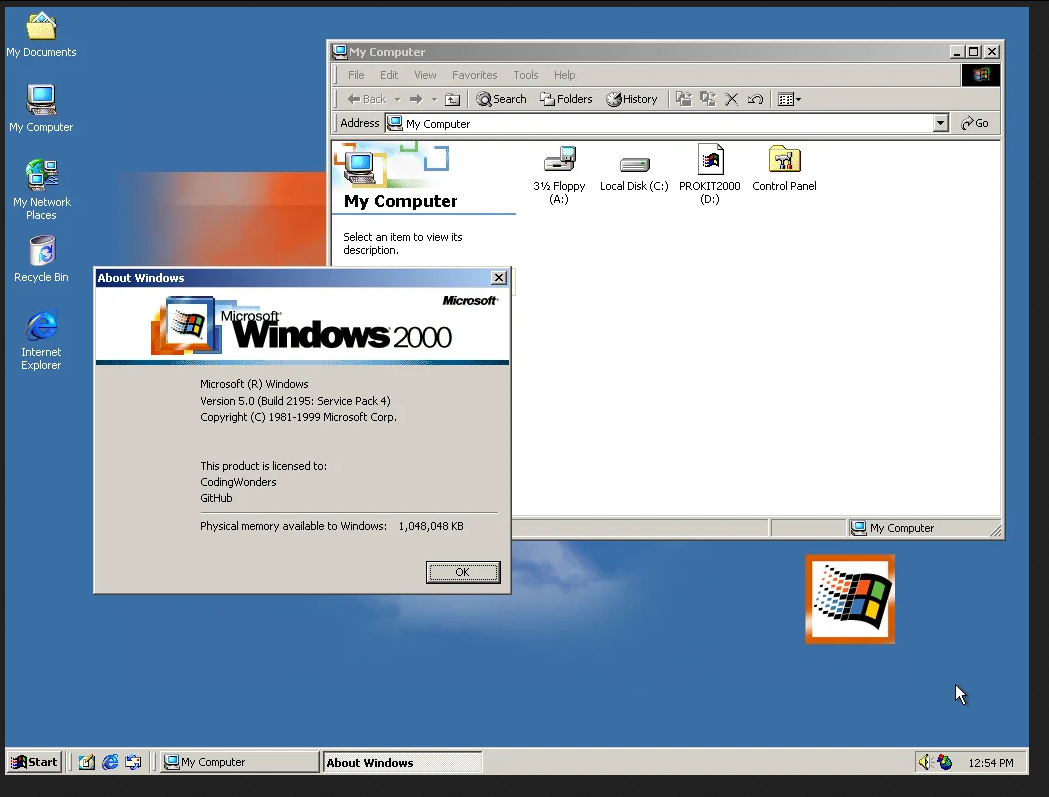Screen dimensions: 1049x797
Task: Select Internet Explorer desktop icon
Action: tap(41, 340)
